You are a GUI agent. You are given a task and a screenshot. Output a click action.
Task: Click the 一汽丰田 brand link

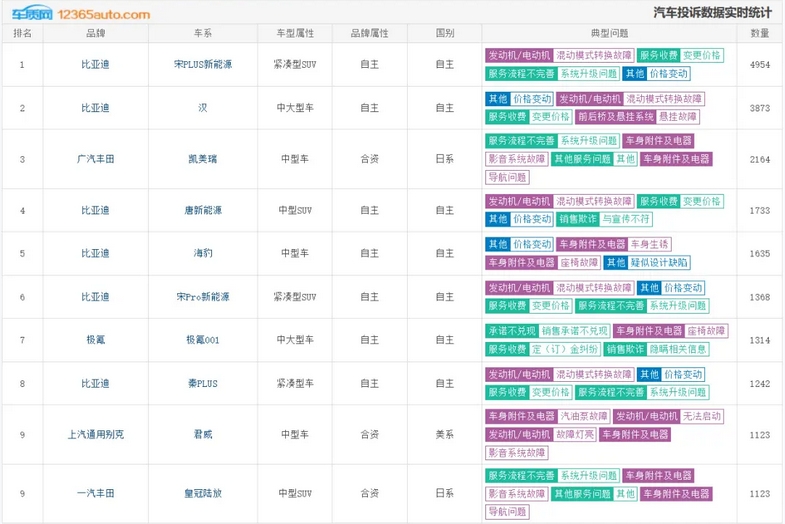tap(96, 493)
